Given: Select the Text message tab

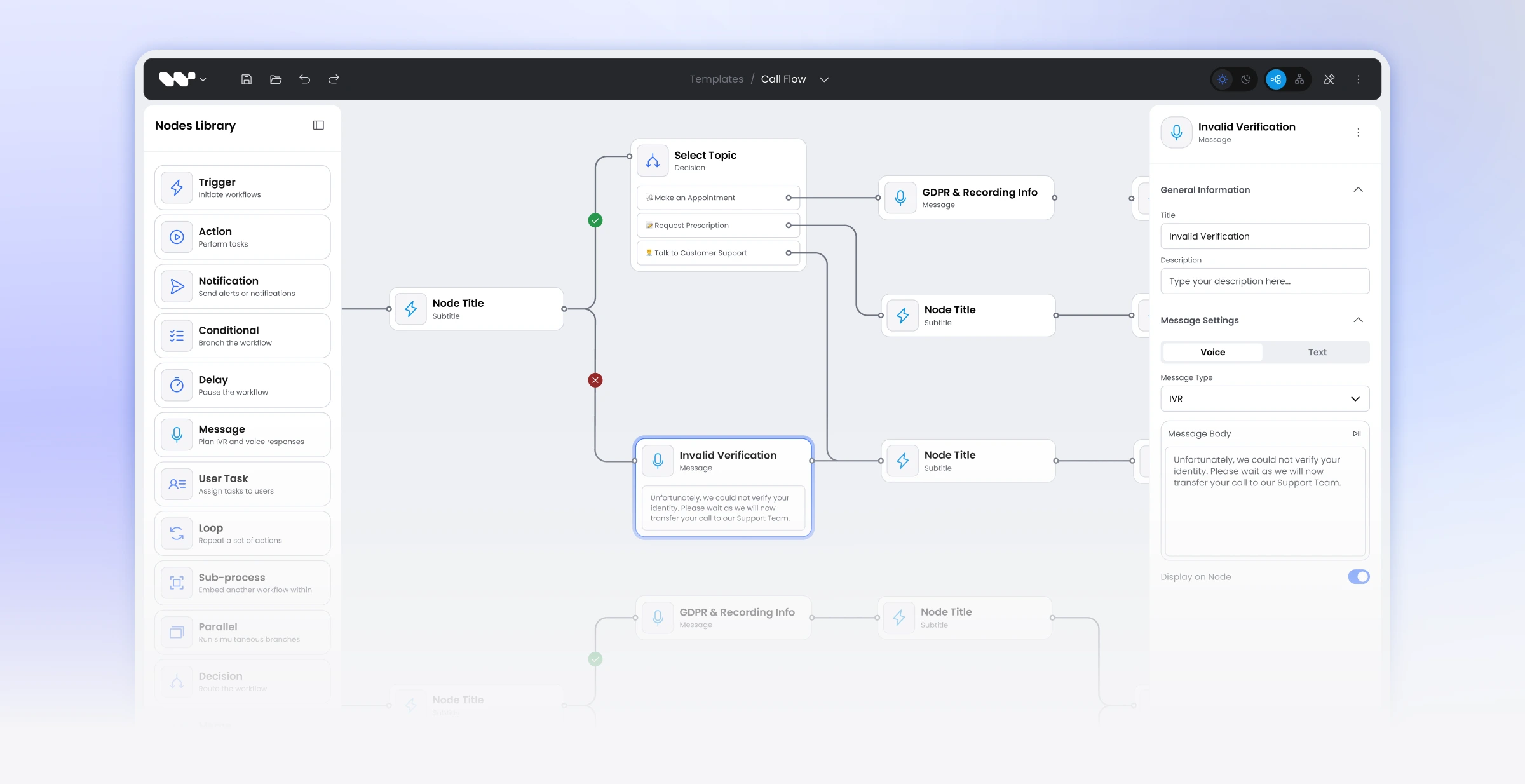Looking at the screenshot, I should [1317, 352].
